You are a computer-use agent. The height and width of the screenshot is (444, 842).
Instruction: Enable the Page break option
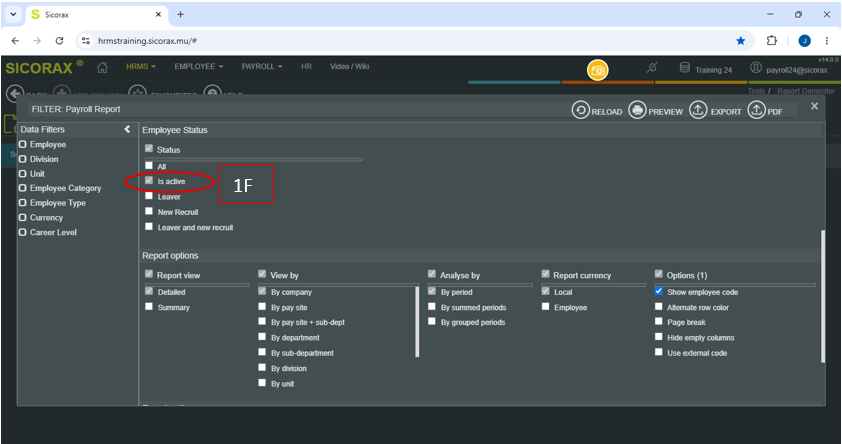coord(658,321)
